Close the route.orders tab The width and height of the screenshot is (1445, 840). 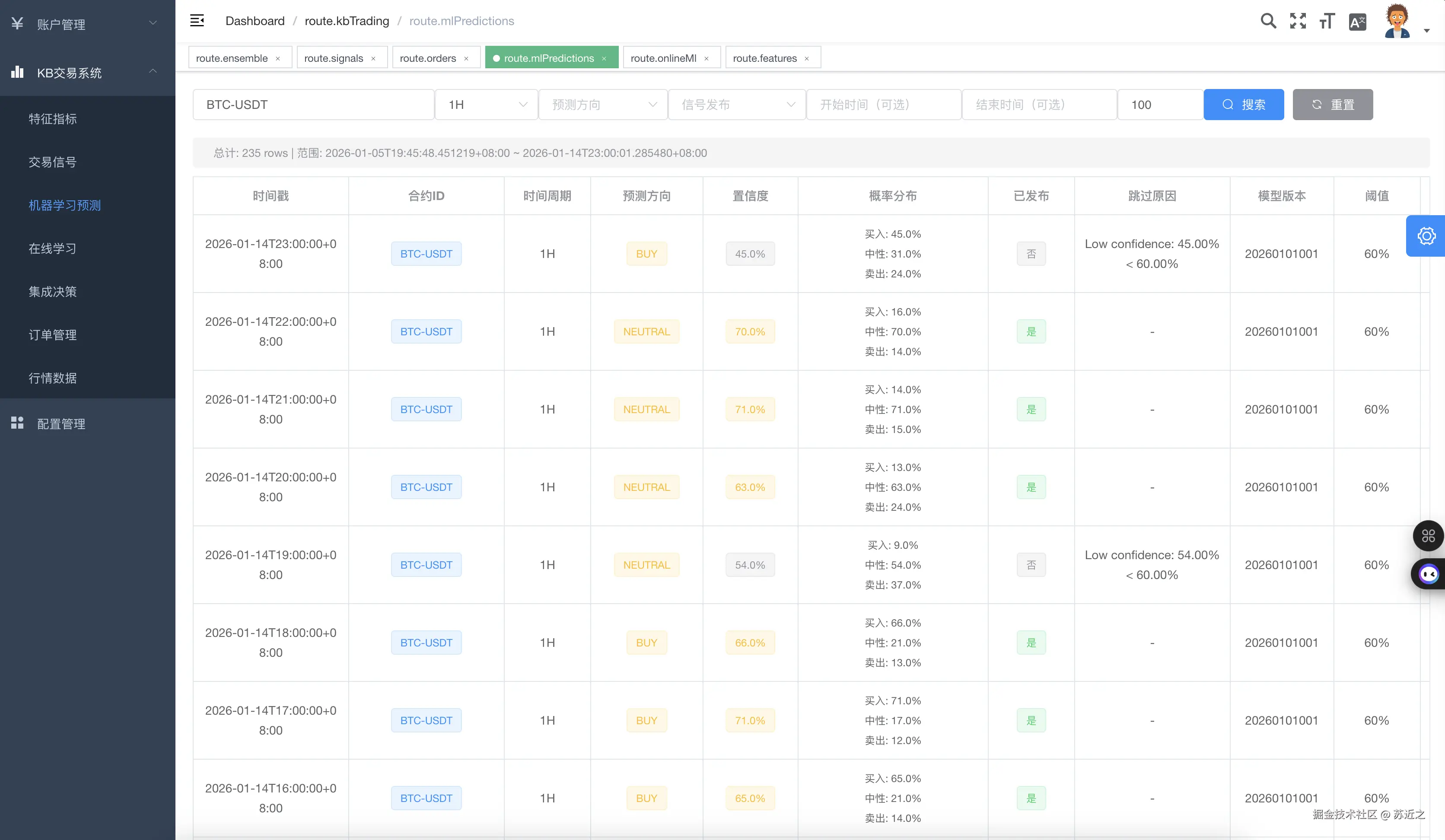tap(467, 57)
